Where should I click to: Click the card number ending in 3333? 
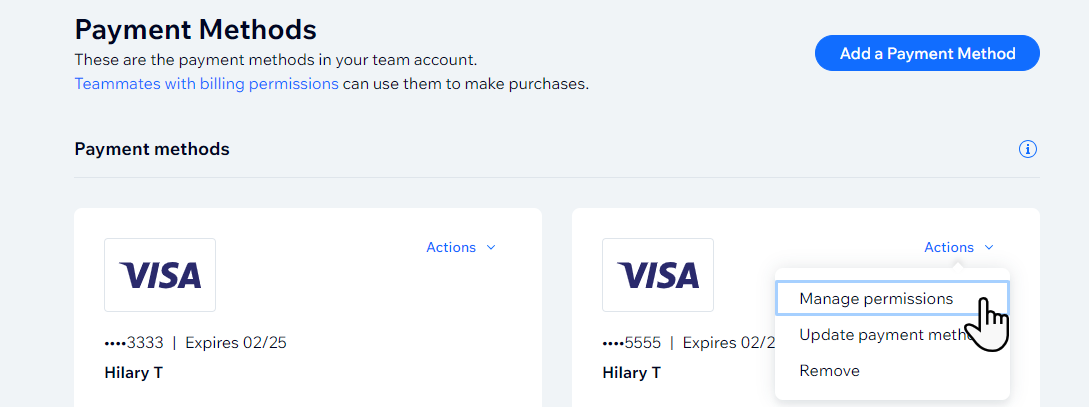point(133,343)
